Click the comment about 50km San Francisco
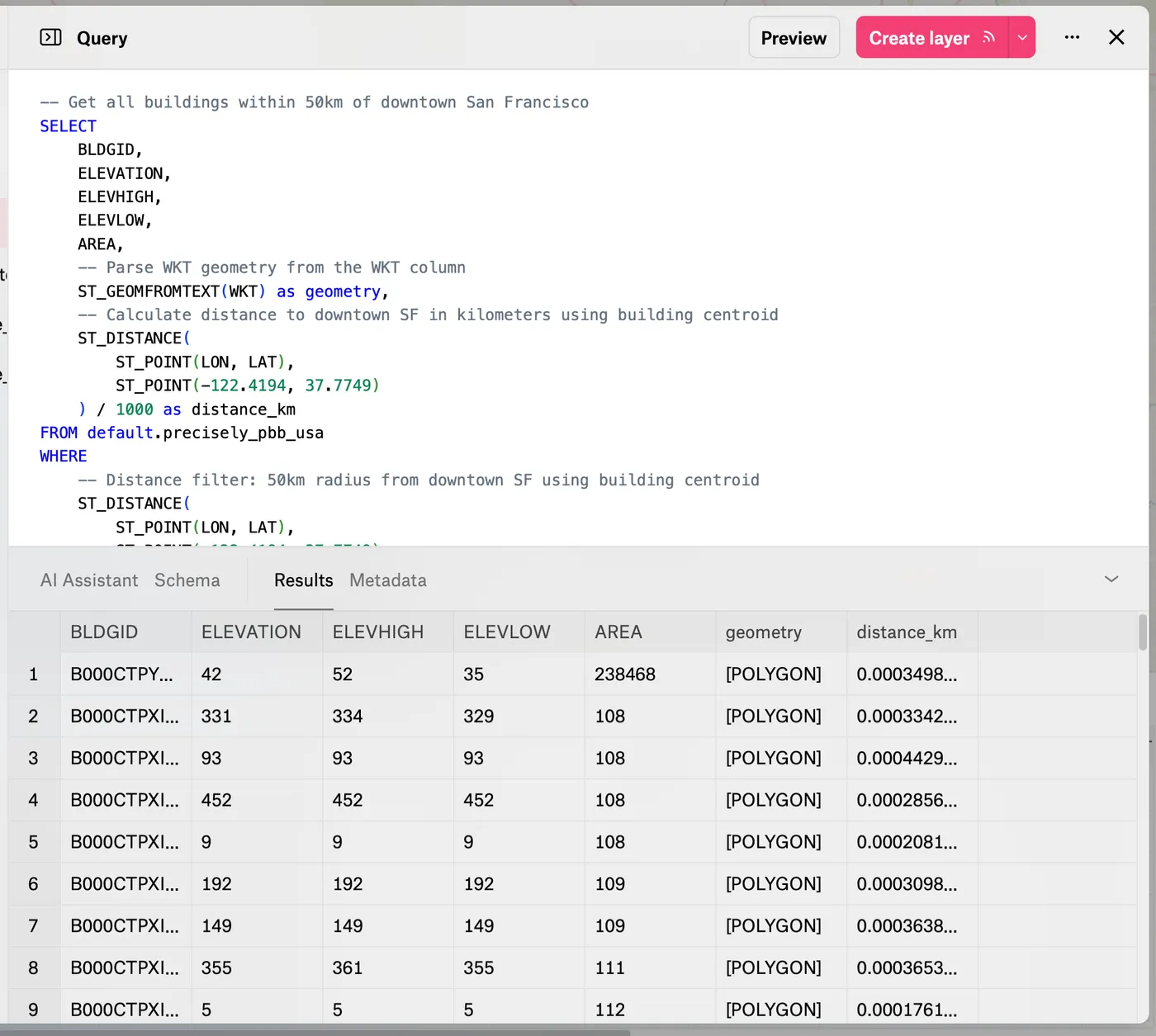Viewport: 1156px width, 1036px height. pyautogui.click(x=314, y=102)
